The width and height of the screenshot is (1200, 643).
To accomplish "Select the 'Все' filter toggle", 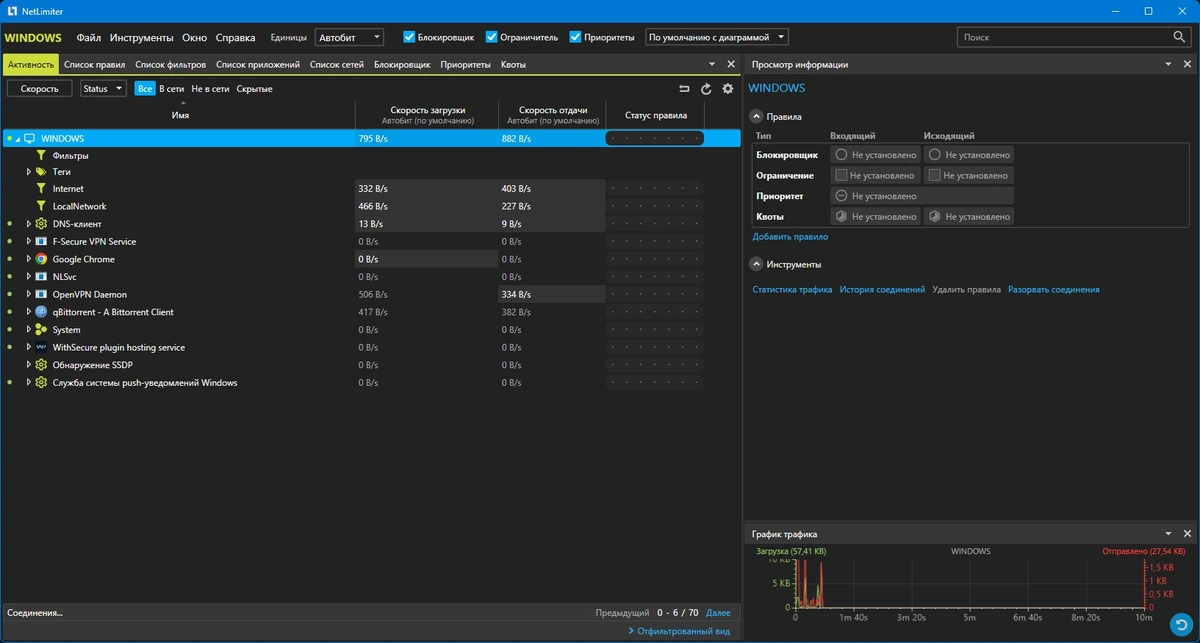I will (x=145, y=89).
